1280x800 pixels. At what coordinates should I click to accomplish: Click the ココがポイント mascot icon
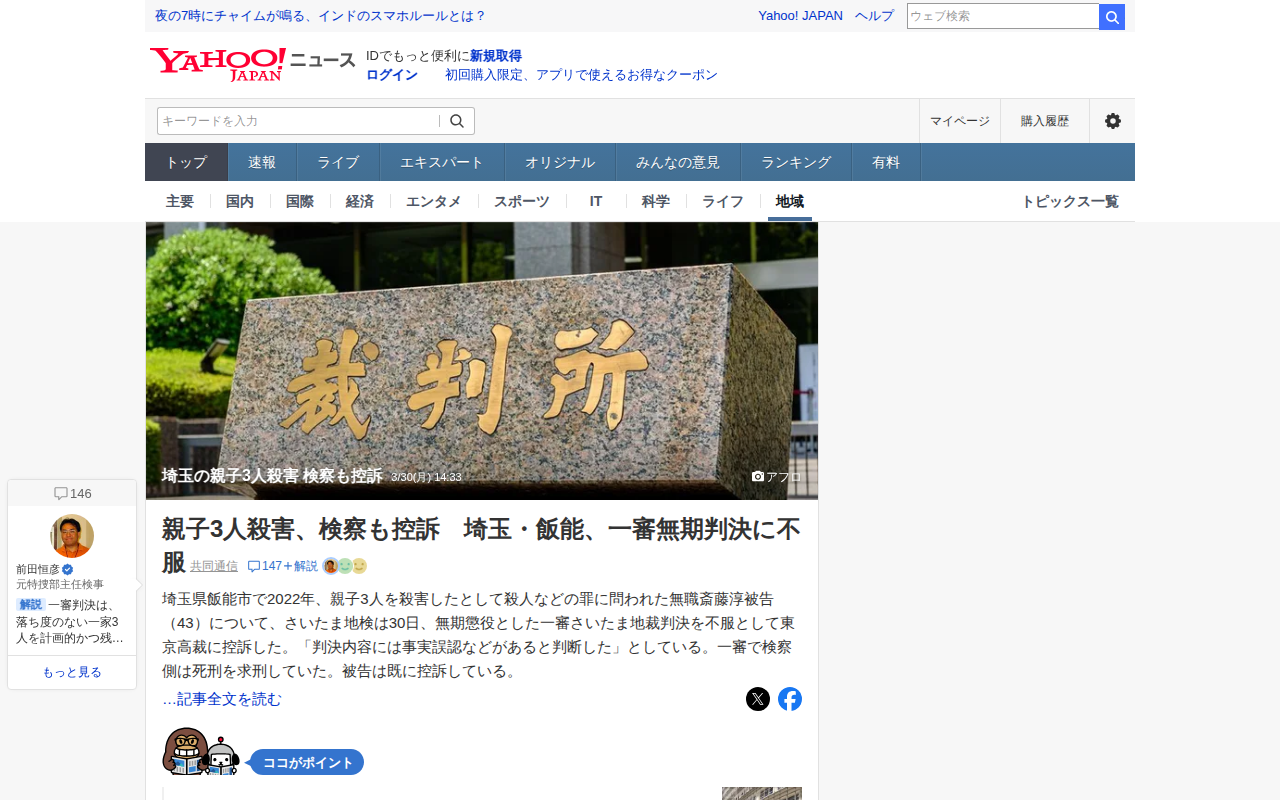point(201,752)
